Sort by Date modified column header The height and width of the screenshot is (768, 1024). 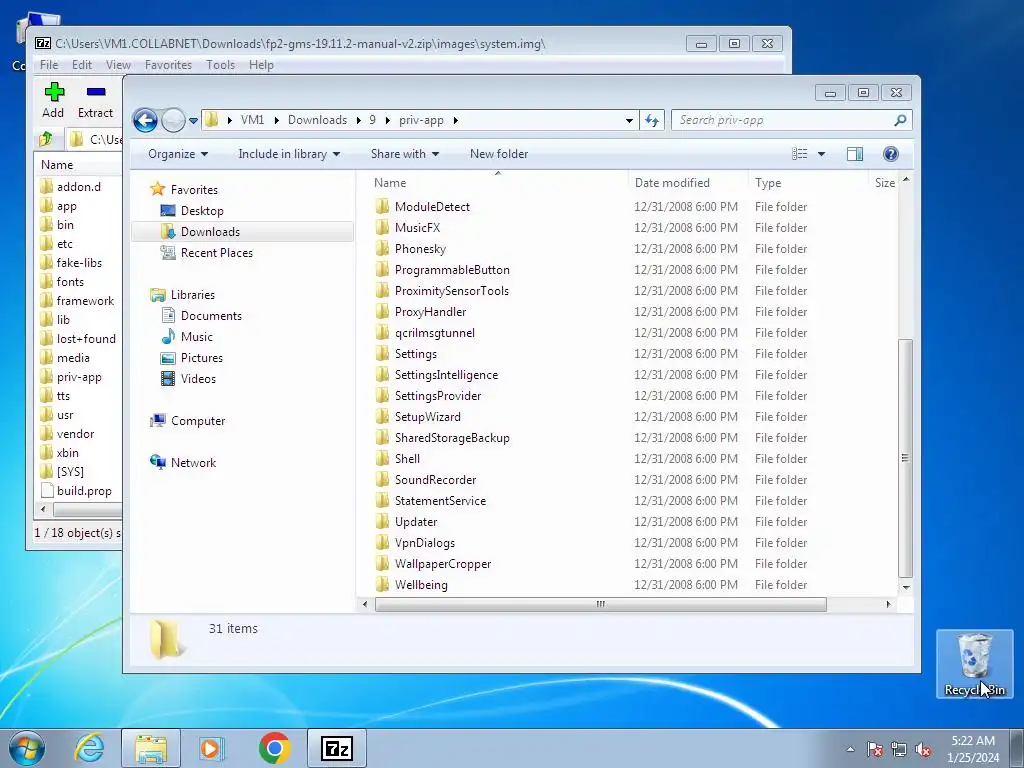pyautogui.click(x=688, y=183)
